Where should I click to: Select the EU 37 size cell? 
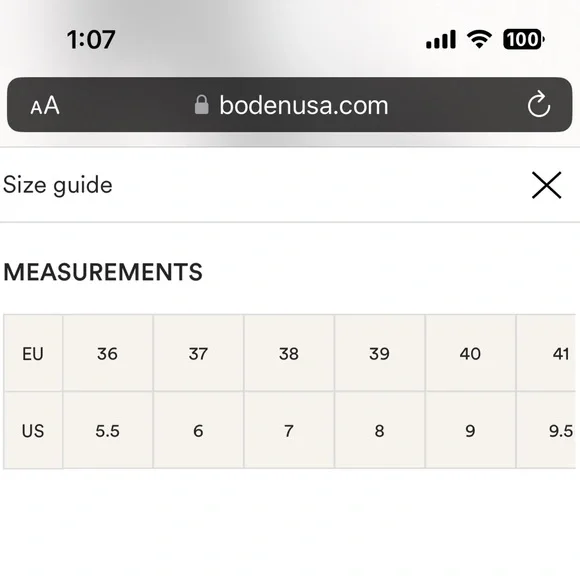[198, 353]
